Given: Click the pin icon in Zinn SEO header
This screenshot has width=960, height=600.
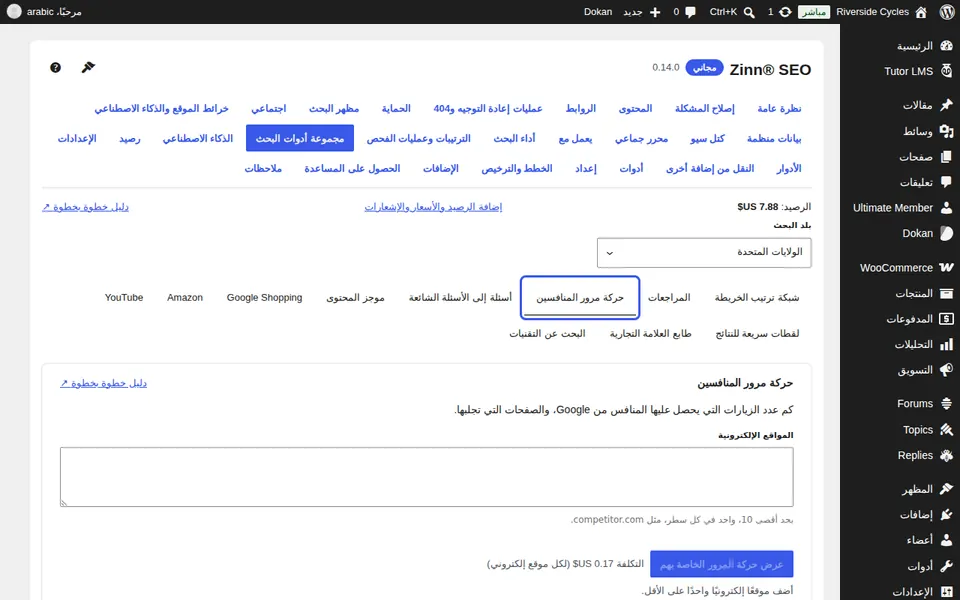Looking at the screenshot, I should (88, 67).
